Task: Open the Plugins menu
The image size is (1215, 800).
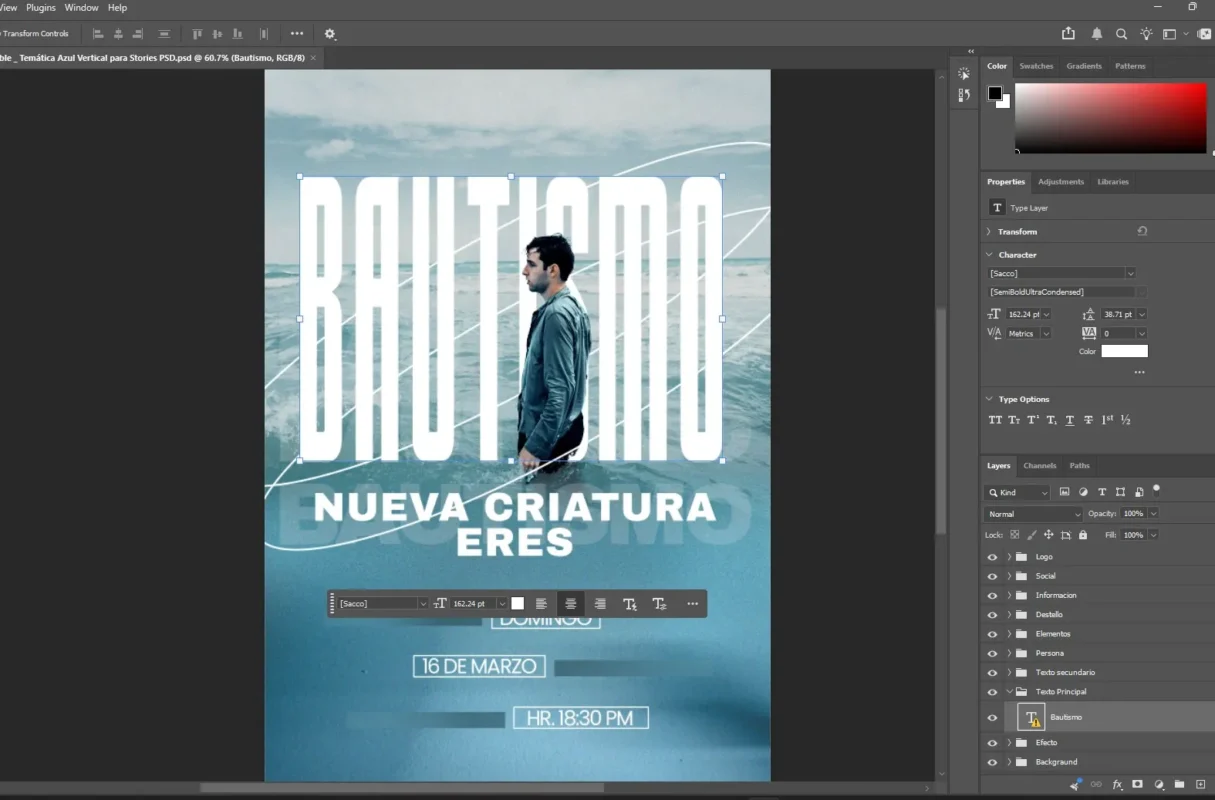Action: point(41,8)
